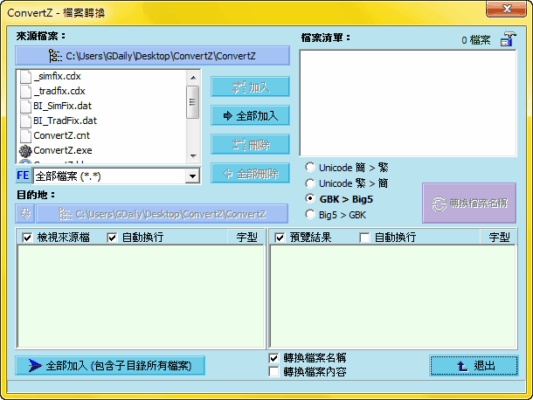The width and height of the screenshot is (533, 400).
Task: Click file list scrollbar down arrow
Action: [x=193, y=156]
